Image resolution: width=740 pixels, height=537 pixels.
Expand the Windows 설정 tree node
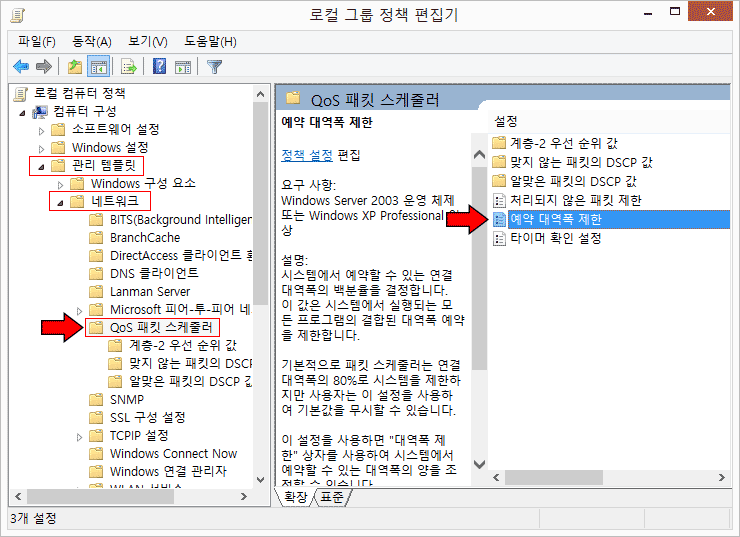pyautogui.click(x=42, y=149)
